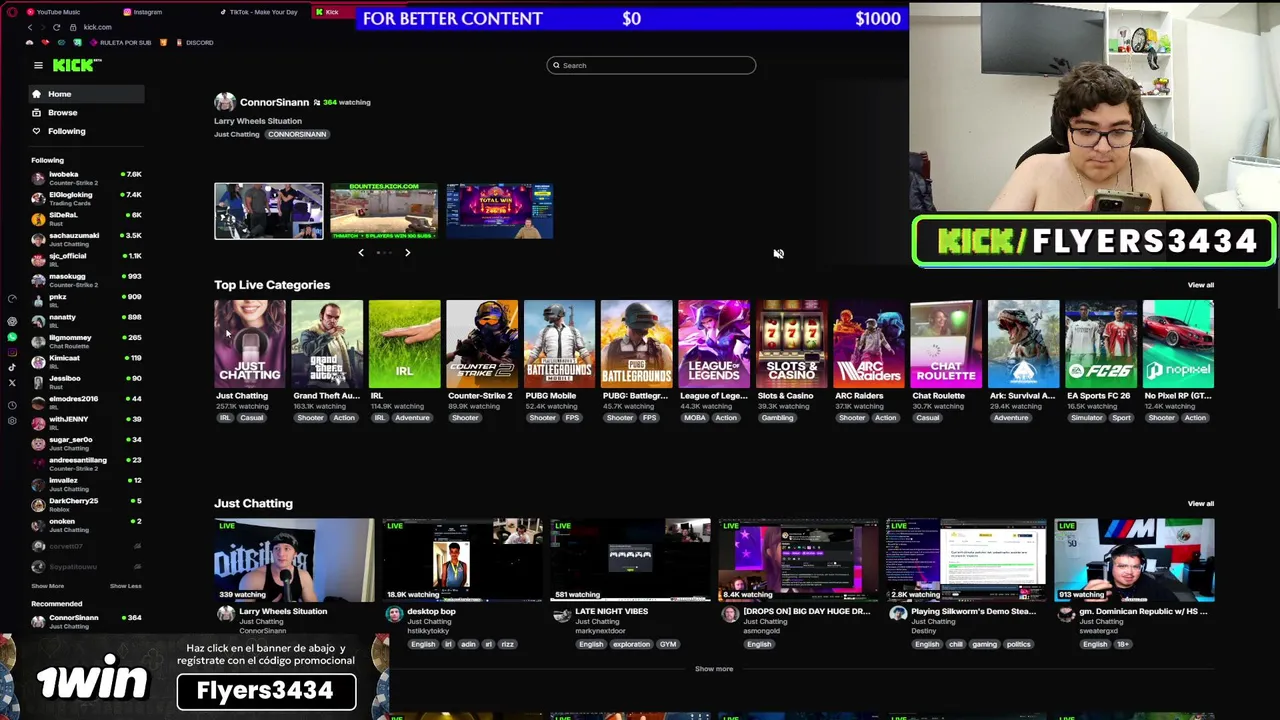The image size is (1280, 720).
Task: Click the CONNORSINANN tag chip
Action: pos(297,134)
